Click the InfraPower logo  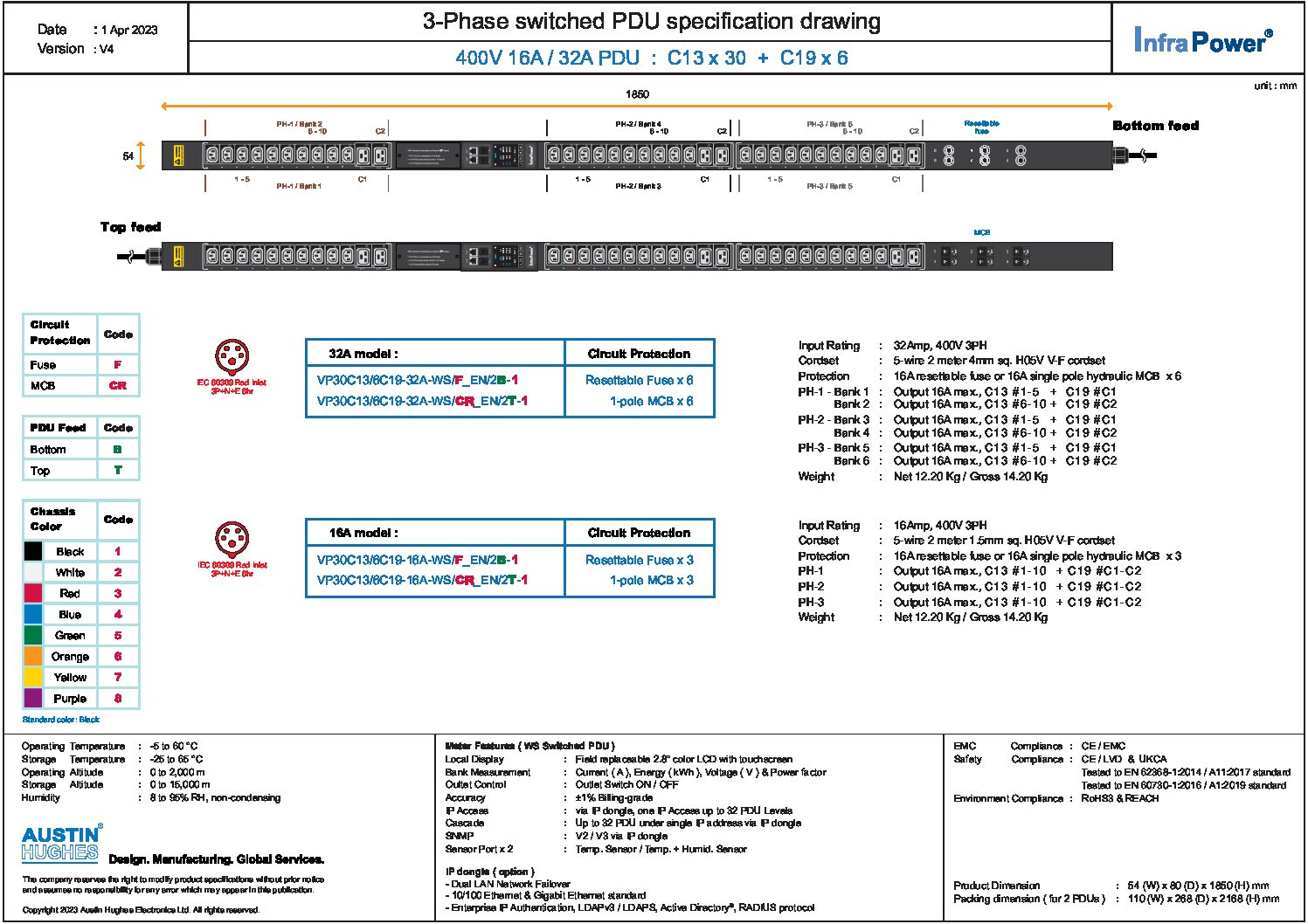(x=1202, y=40)
